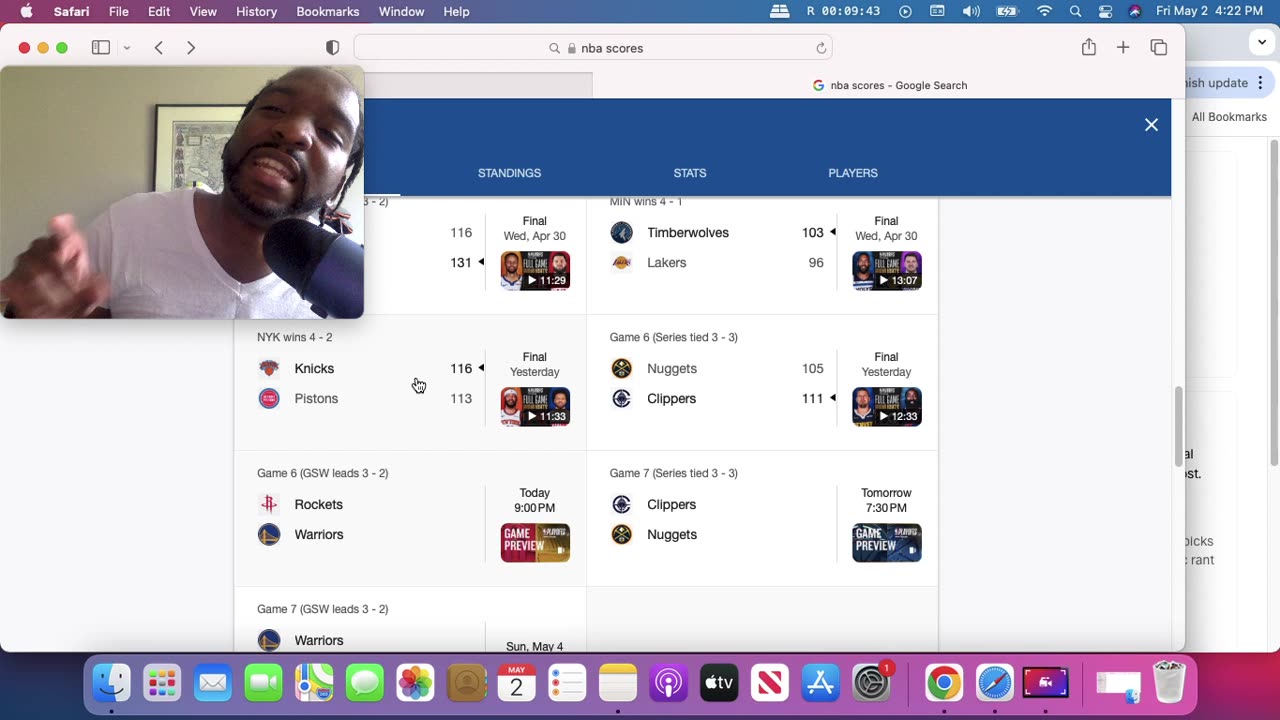Open Safari File menu
This screenshot has height=720, width=1280.
pos(119,11)
